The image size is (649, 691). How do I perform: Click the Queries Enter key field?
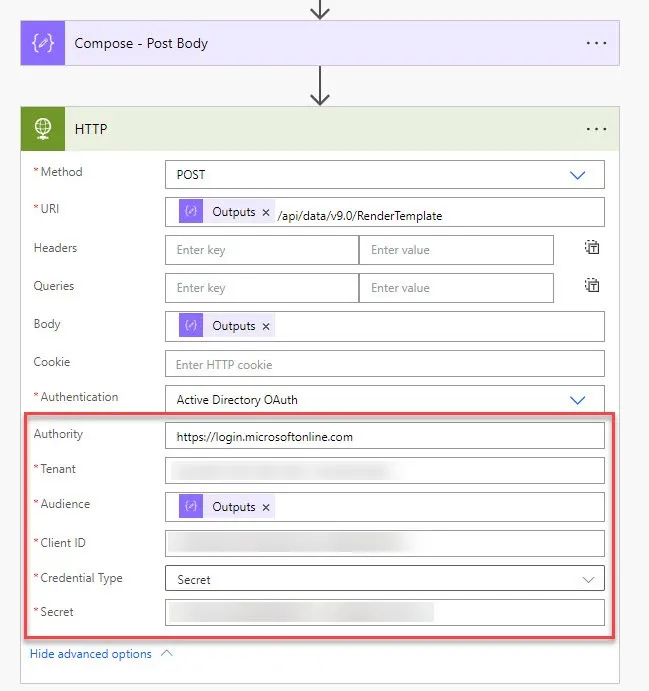(x=262, y=288)
